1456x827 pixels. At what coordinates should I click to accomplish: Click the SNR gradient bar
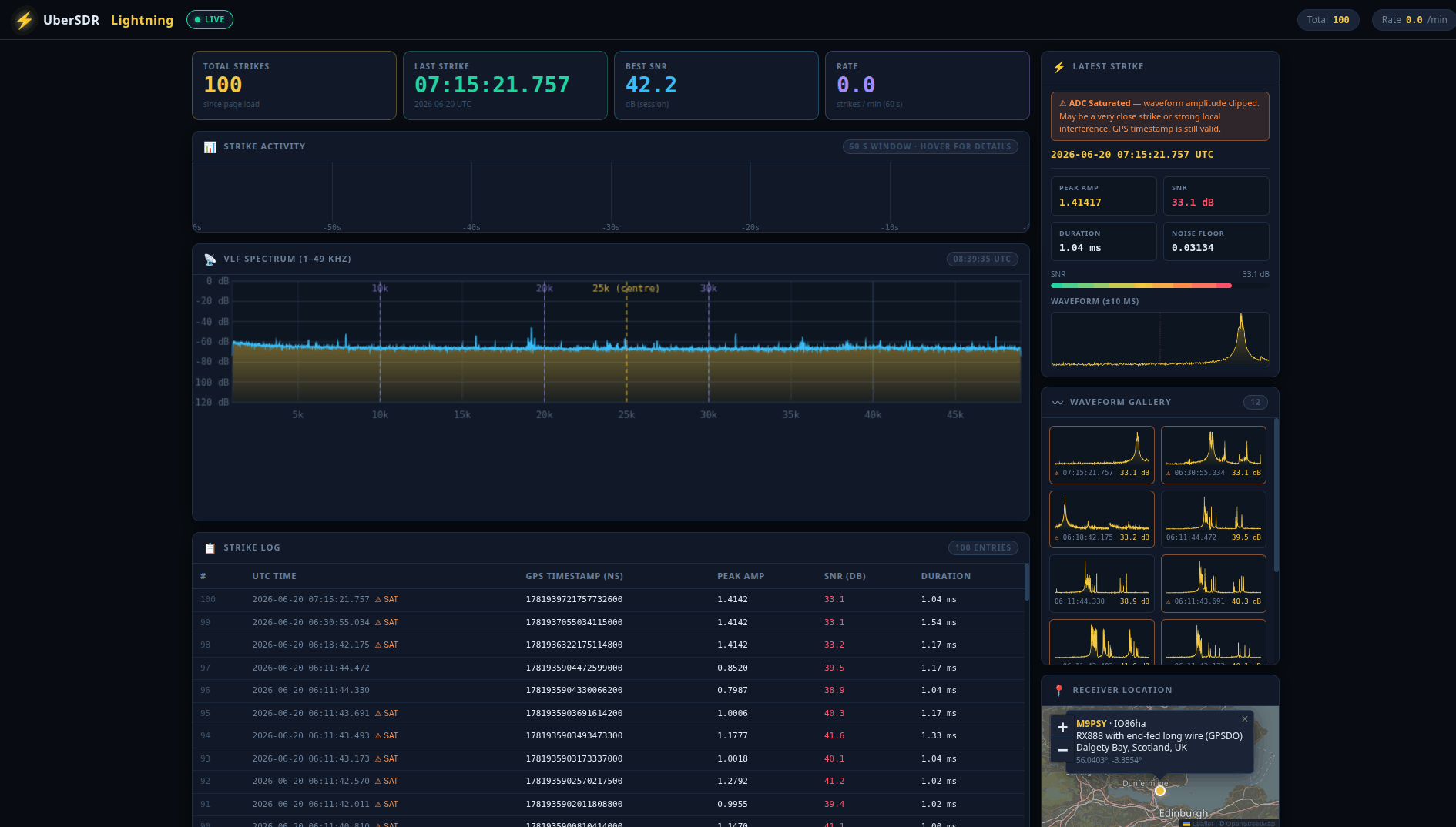click(1141, 286)
